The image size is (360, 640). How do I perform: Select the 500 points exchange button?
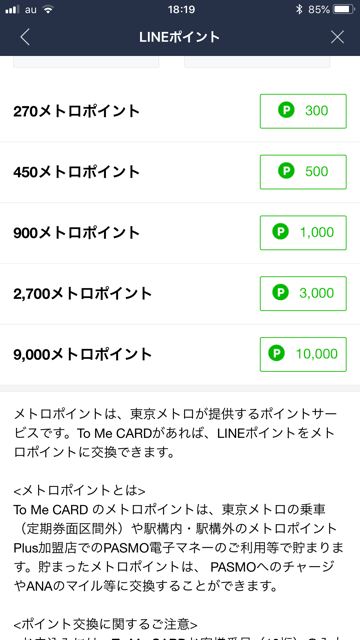303,172
